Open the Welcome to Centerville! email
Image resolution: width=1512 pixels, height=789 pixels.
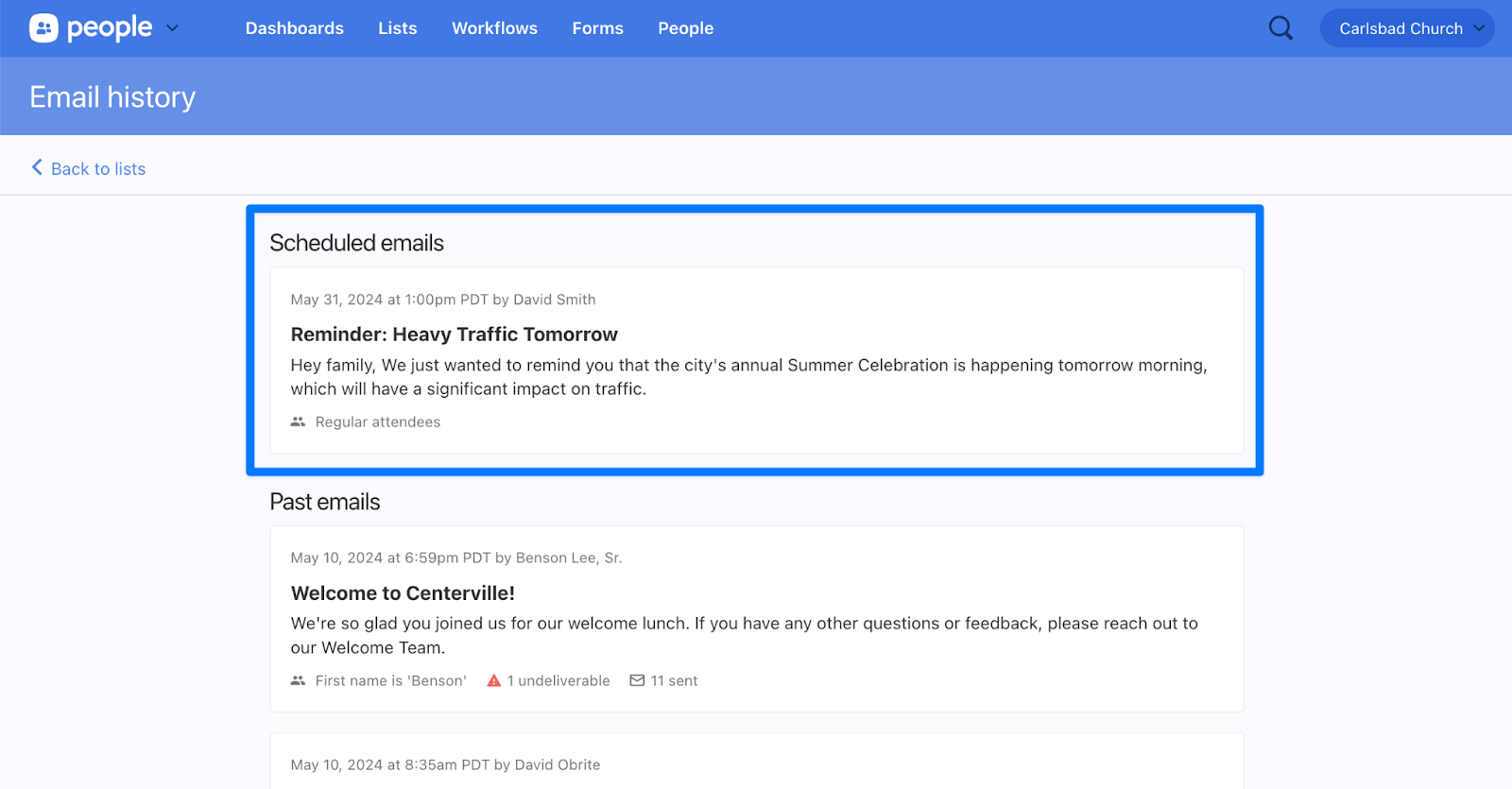click(x=403, y=593)
